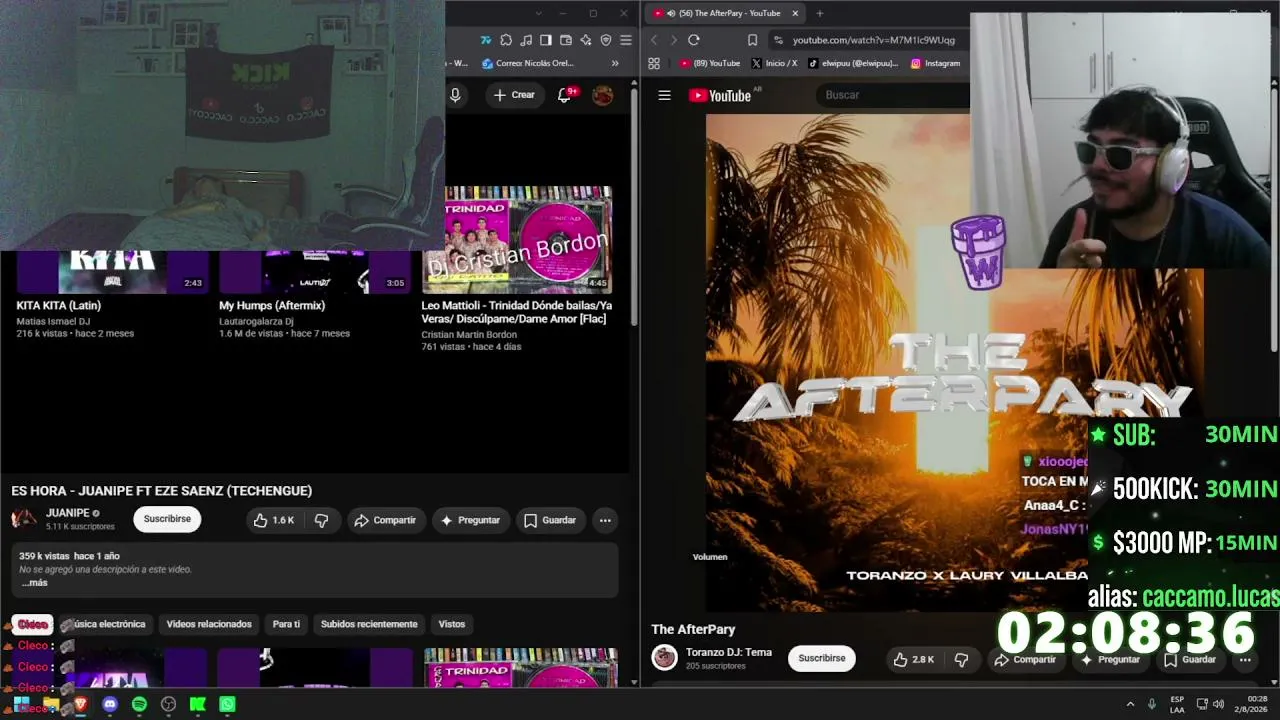
Task: Open WhatsApp from the taskbar
Action: click(228, 704)
